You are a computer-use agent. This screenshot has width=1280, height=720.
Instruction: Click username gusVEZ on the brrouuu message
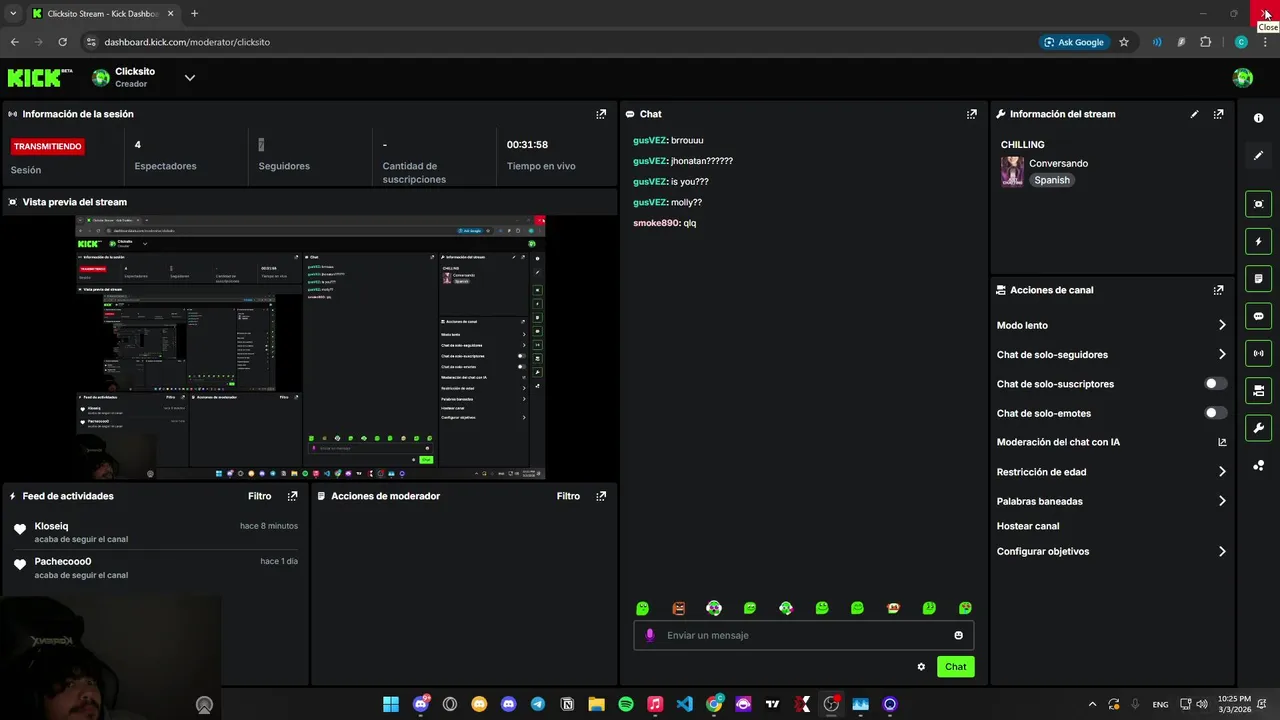pyautogui.click(x=649, y=141)
